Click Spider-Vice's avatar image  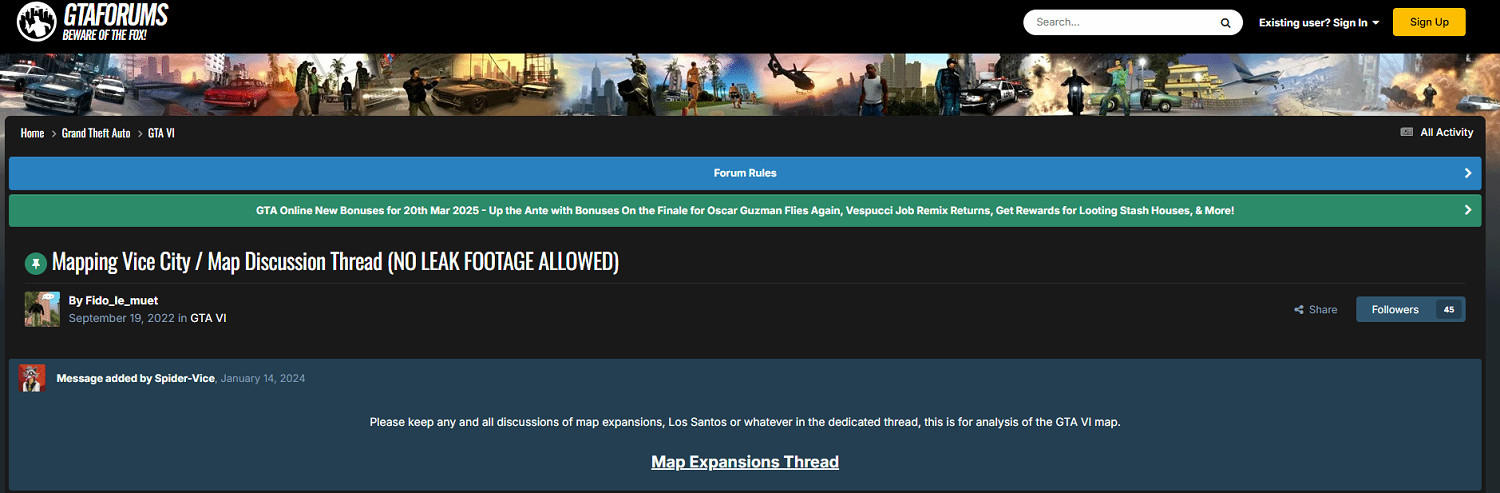click(32, 378)
